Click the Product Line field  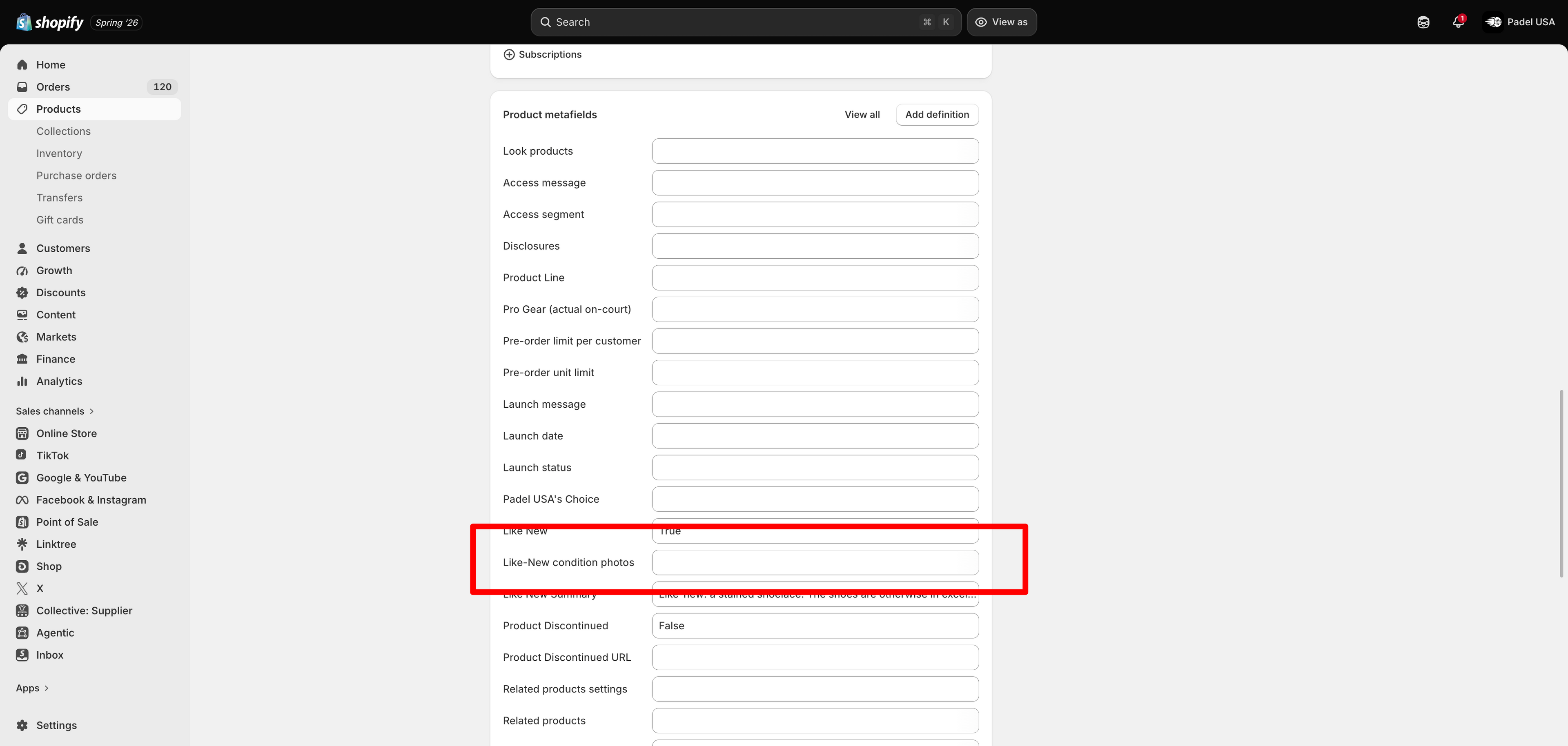(x=815, y=278)
